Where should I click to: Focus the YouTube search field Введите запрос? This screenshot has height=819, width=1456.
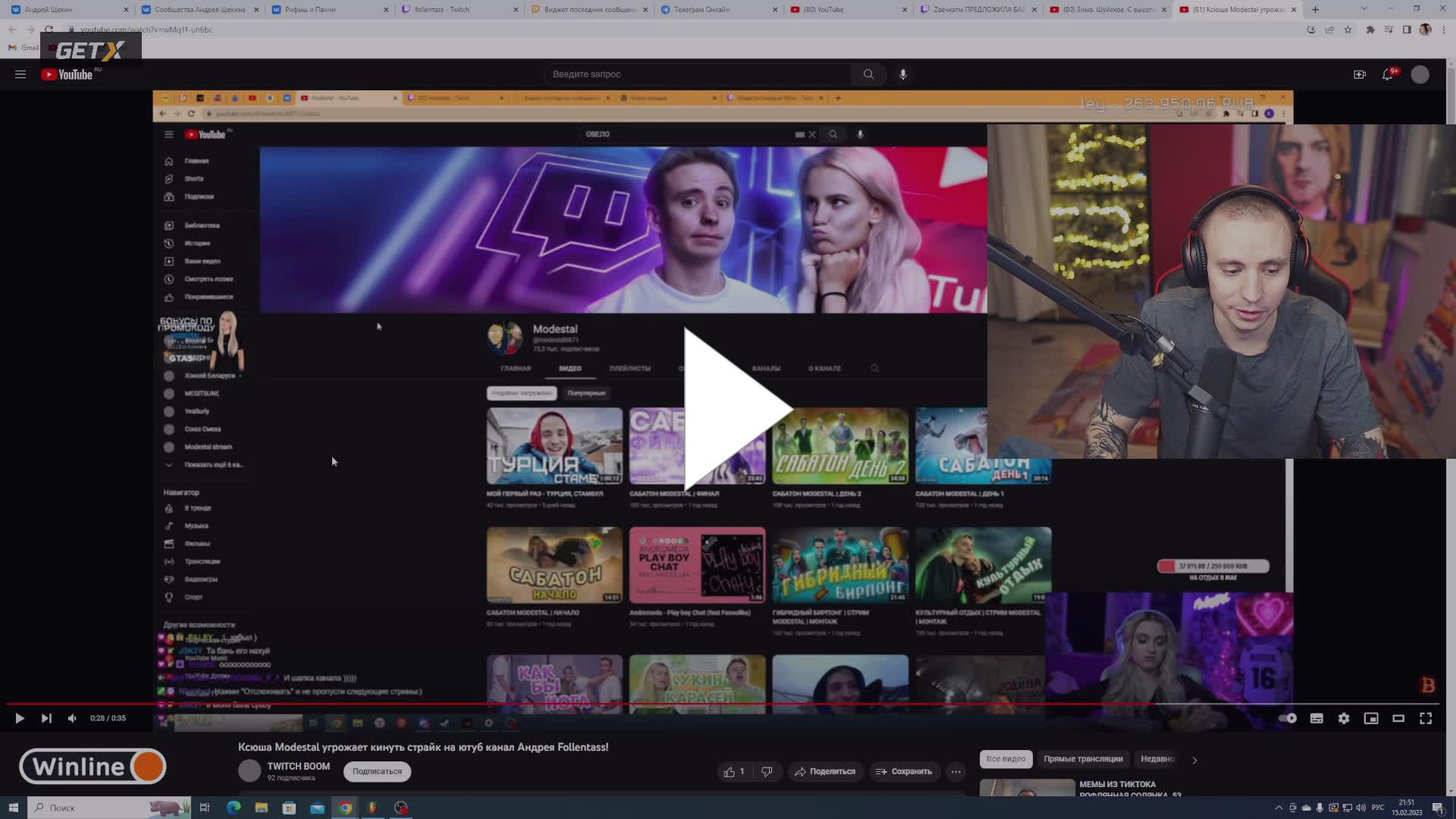click(x=698, y=74)
